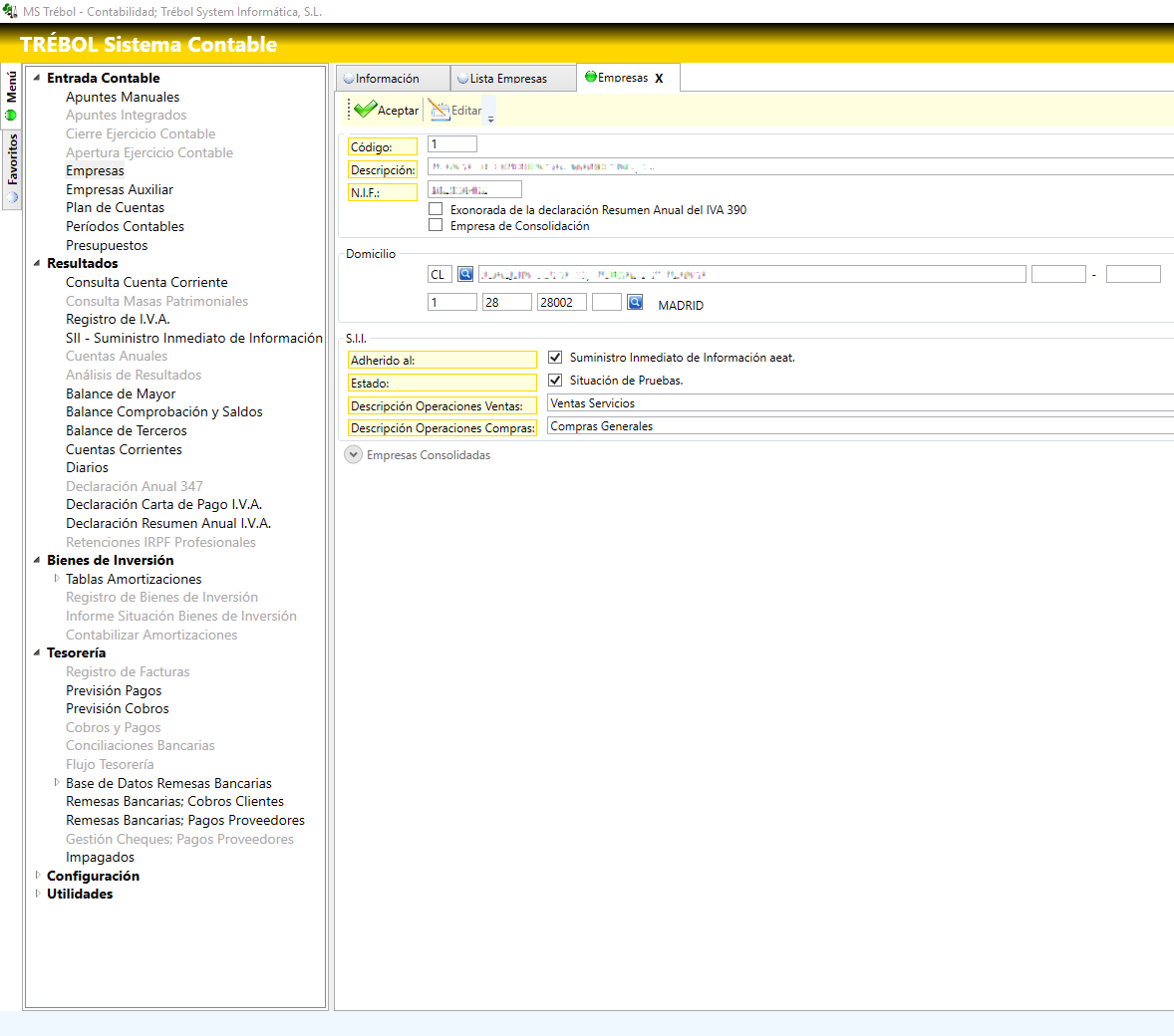The height and width of the screenshot is (1036, 1174).
Task: Click the postal code search magnifier icon
Action: pos(635,302)
